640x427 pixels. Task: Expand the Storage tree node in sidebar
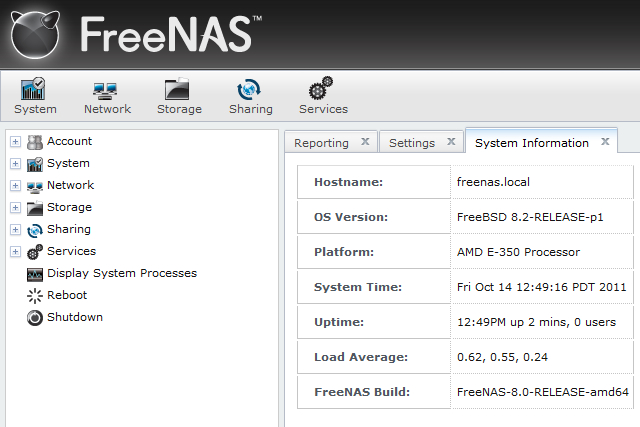tap(15, 207)
